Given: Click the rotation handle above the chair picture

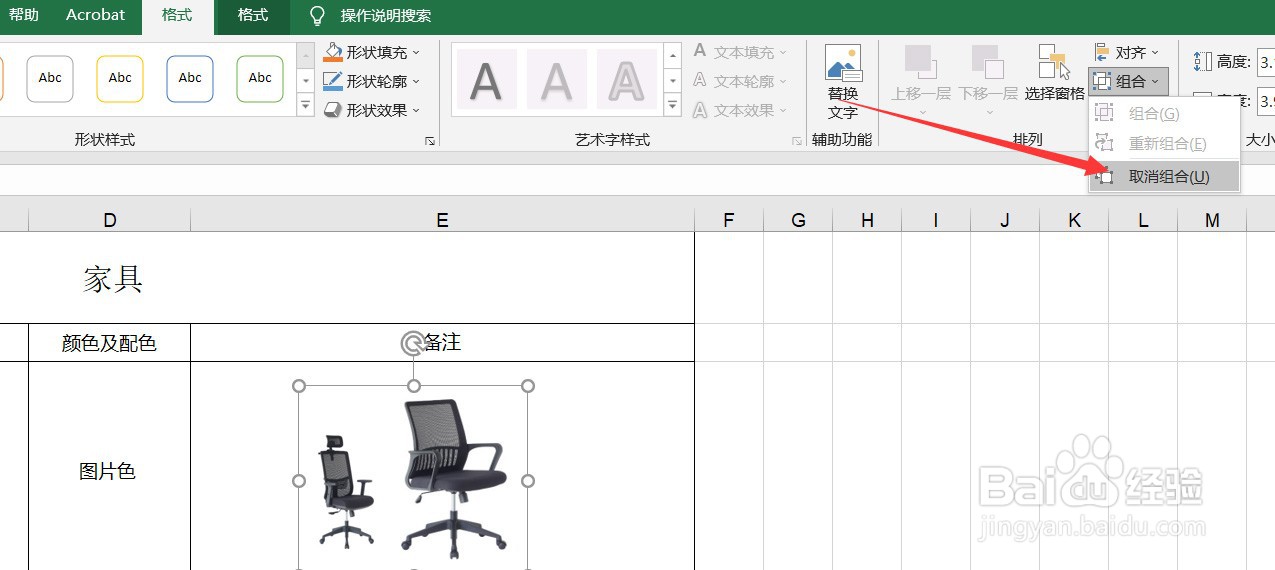Looking at the screenshot, I should coord(412,344).
